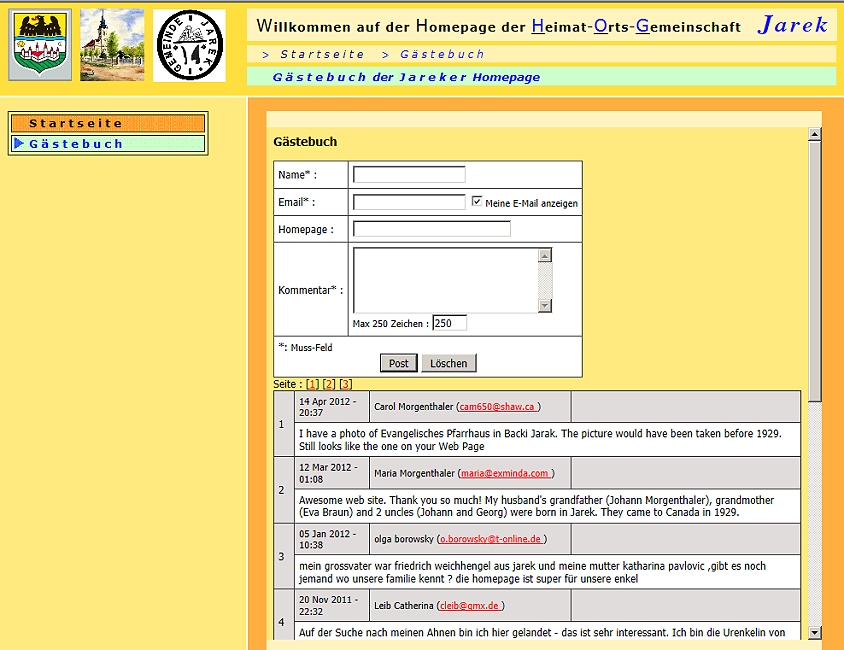Open Startseite breadcrumb link in header

322,54
